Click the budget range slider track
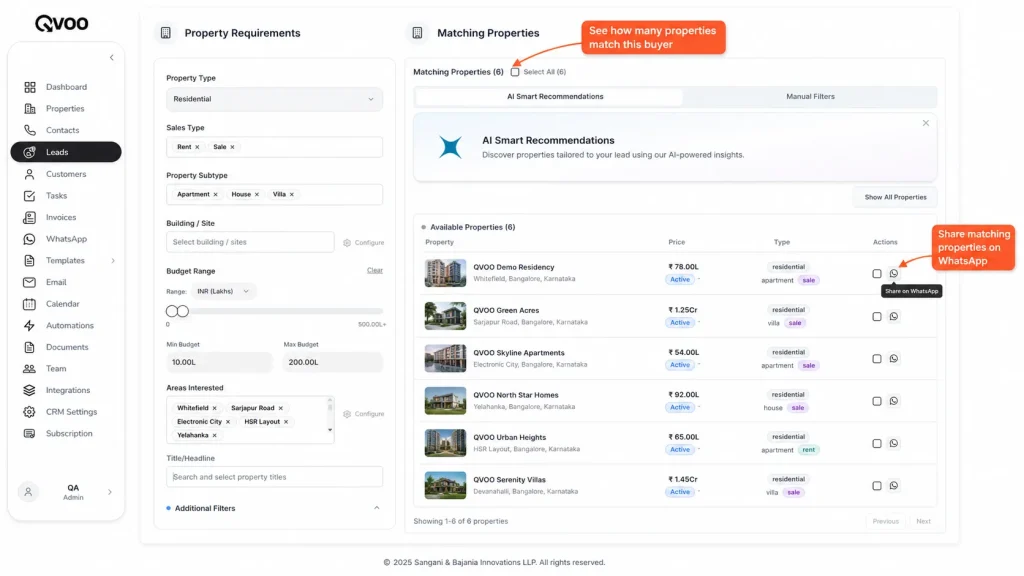The height and width of the screenshot is (576, 1024). tap(274, 312)
